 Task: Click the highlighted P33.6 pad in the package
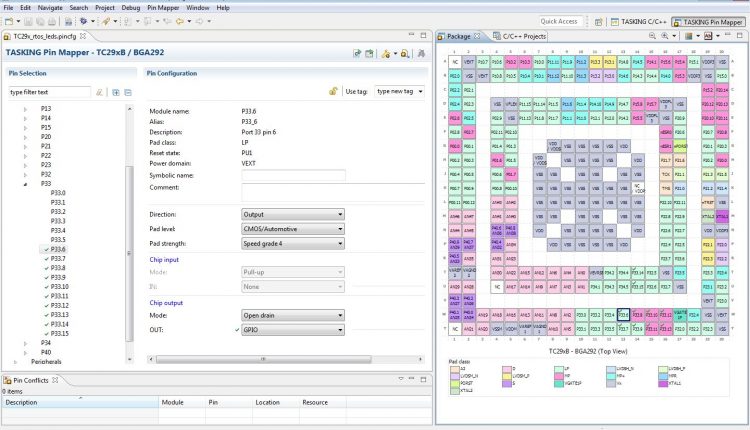[623, 315]
